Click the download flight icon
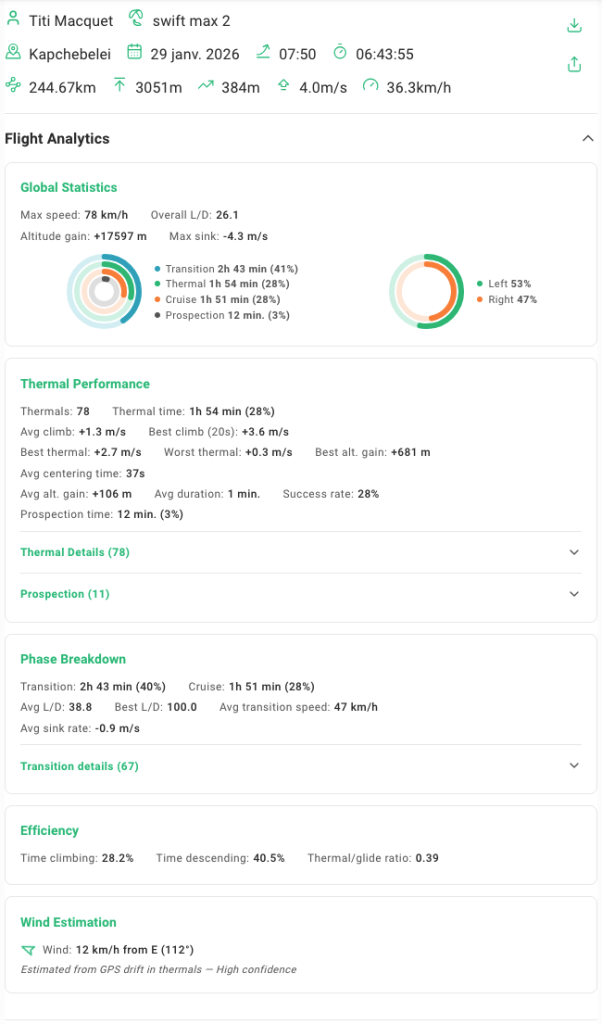Viewport: 602px width, 1024px height. [x=574, y=26]
